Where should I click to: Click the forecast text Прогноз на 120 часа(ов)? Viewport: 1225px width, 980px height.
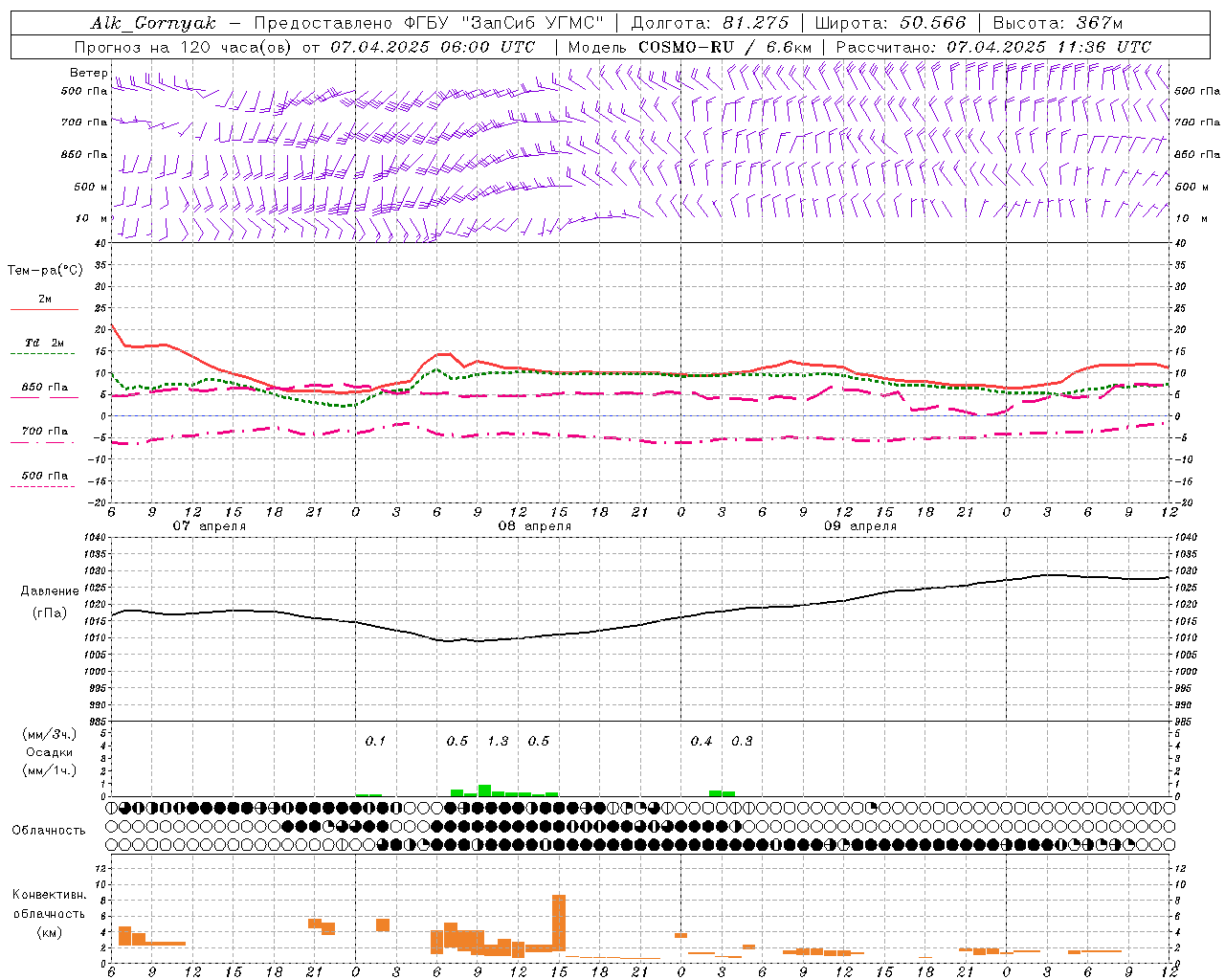coord(184,47)
